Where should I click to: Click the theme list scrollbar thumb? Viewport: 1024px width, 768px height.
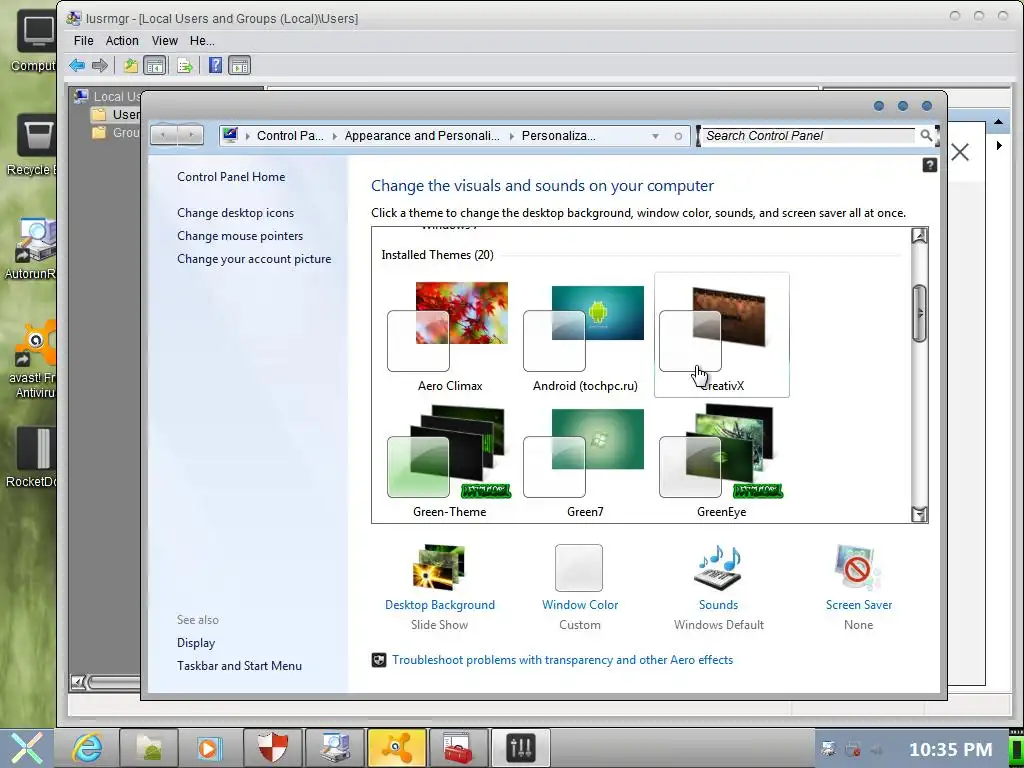pos(920,313)
